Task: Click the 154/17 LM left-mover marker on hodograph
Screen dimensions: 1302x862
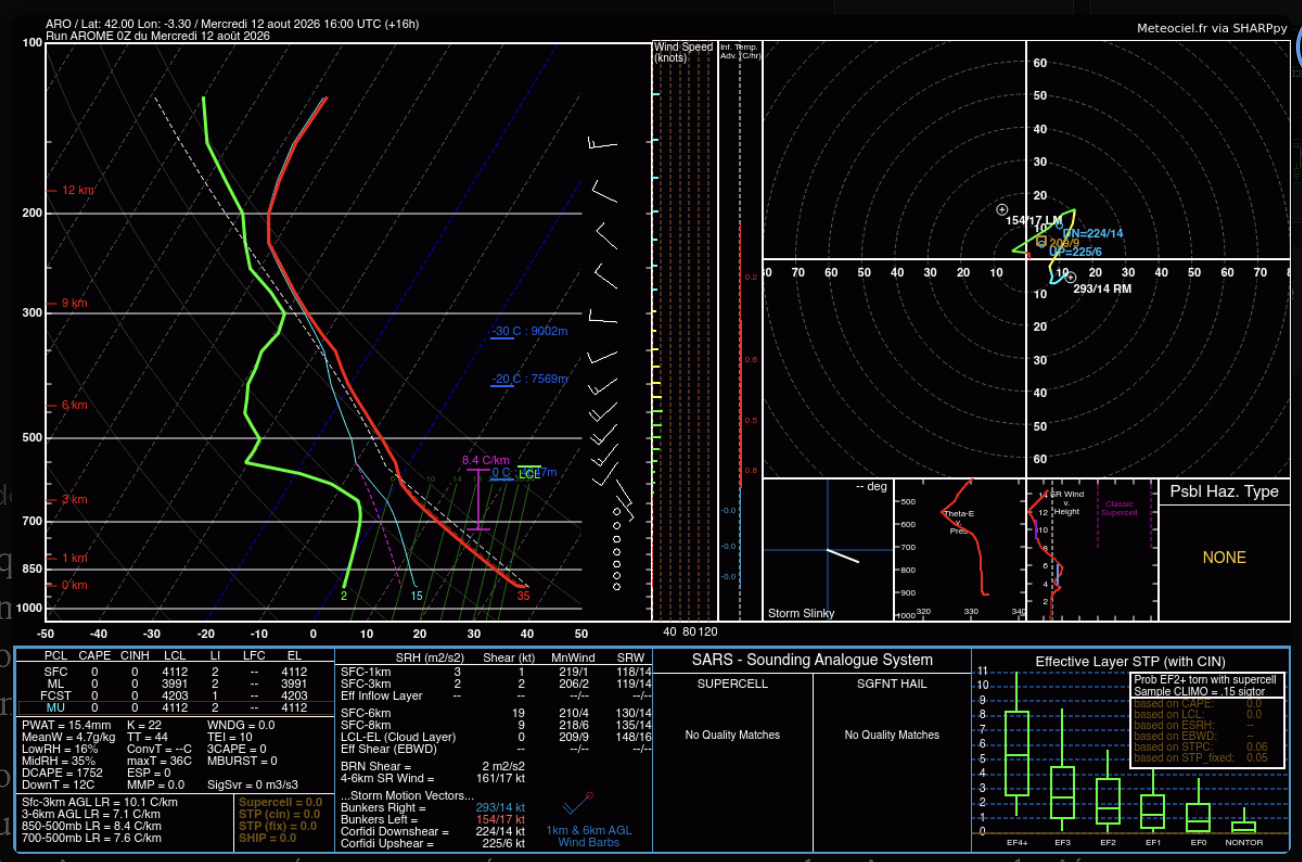Action: (x=1002, y=210)
